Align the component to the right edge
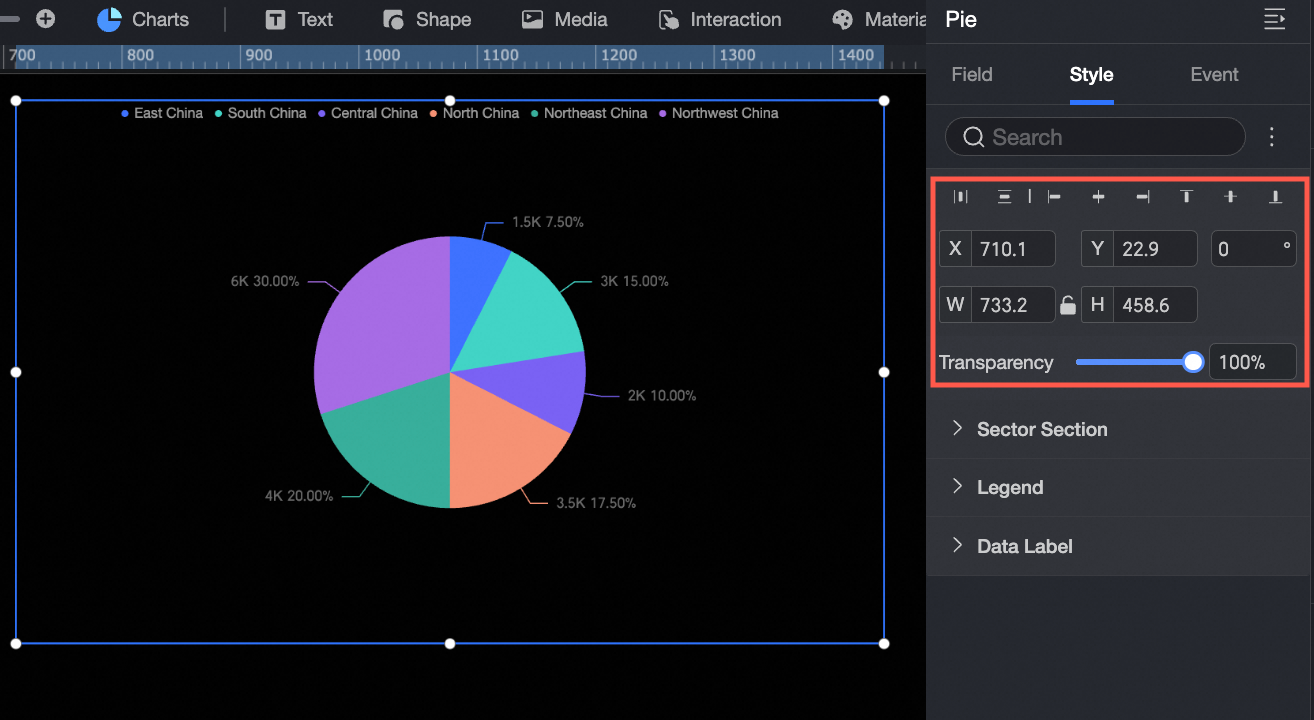 [1143, 197]
